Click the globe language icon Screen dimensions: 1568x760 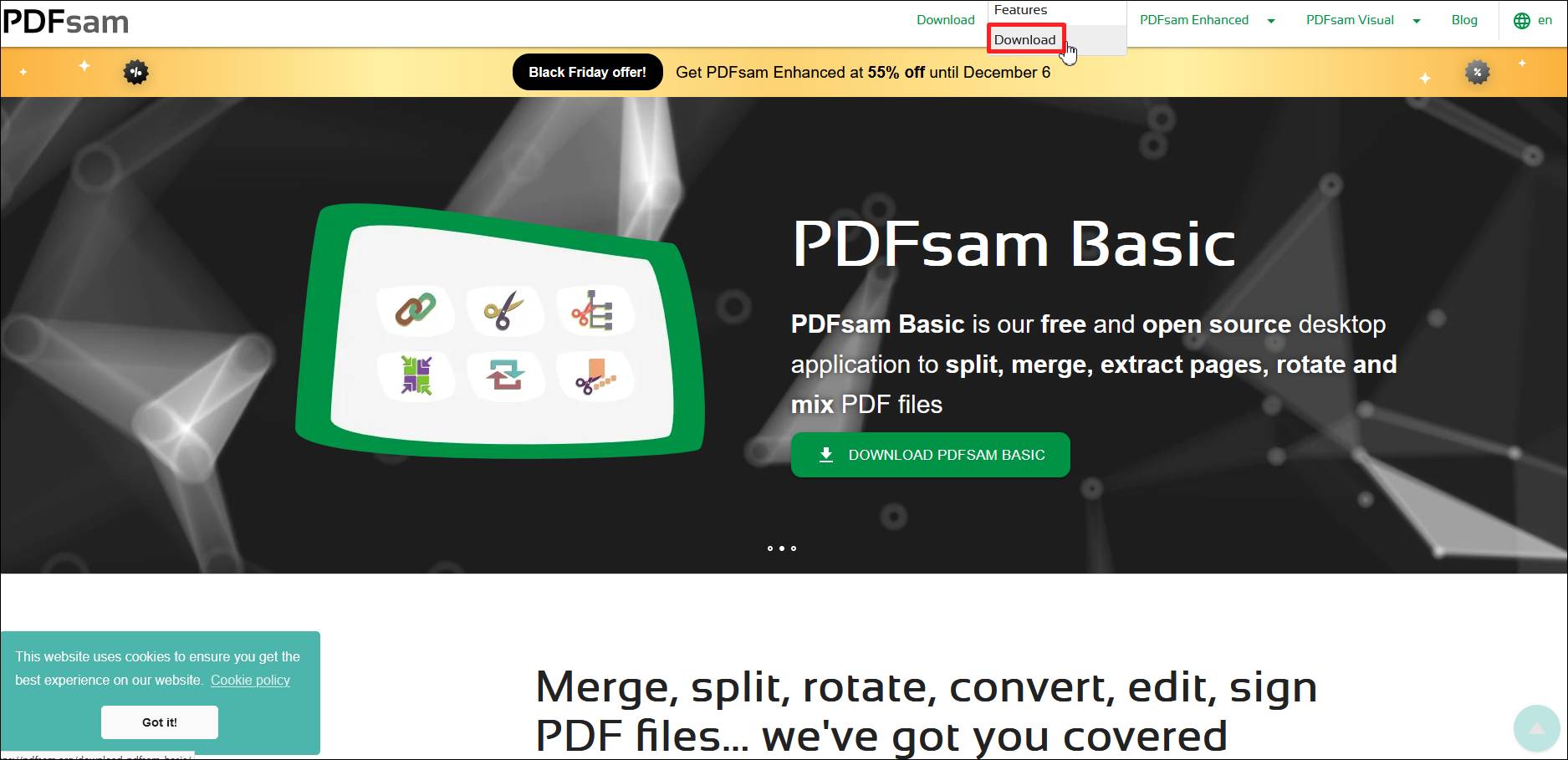pyautogui.click(x=1522, y=21)
